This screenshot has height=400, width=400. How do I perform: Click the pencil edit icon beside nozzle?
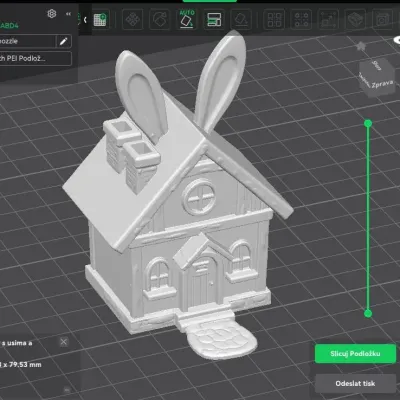[64, 41]
